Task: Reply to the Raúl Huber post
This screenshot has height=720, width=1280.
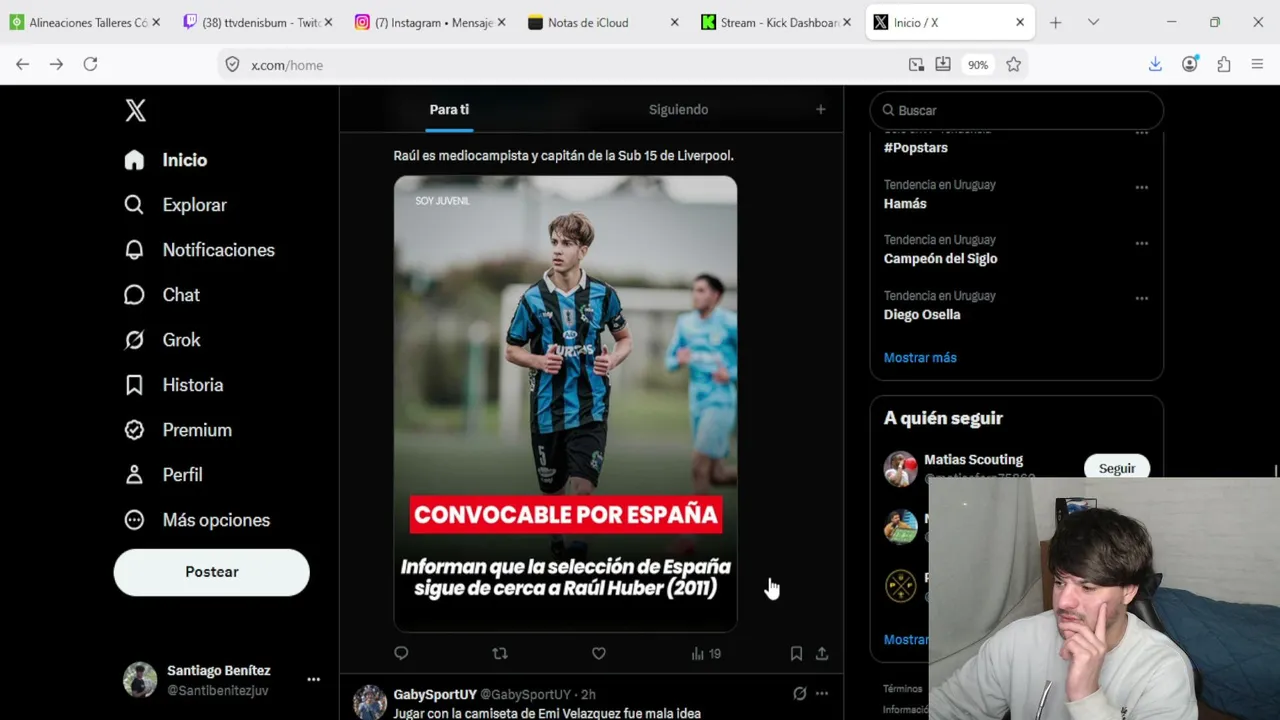Action: 401,653
